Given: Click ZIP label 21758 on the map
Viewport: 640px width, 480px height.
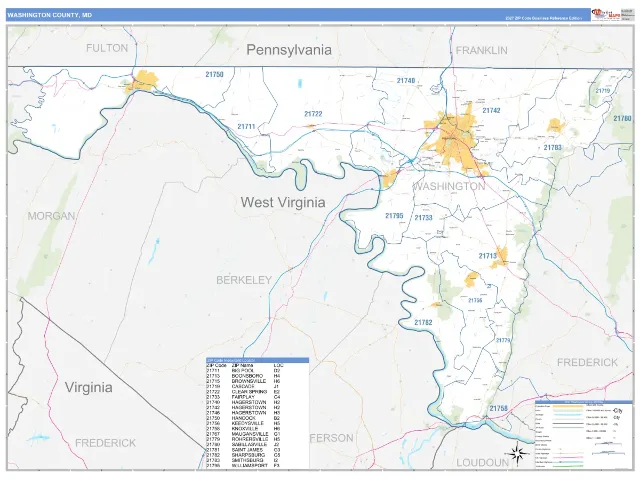Looking at the screenshot, I should coord(499,408).
